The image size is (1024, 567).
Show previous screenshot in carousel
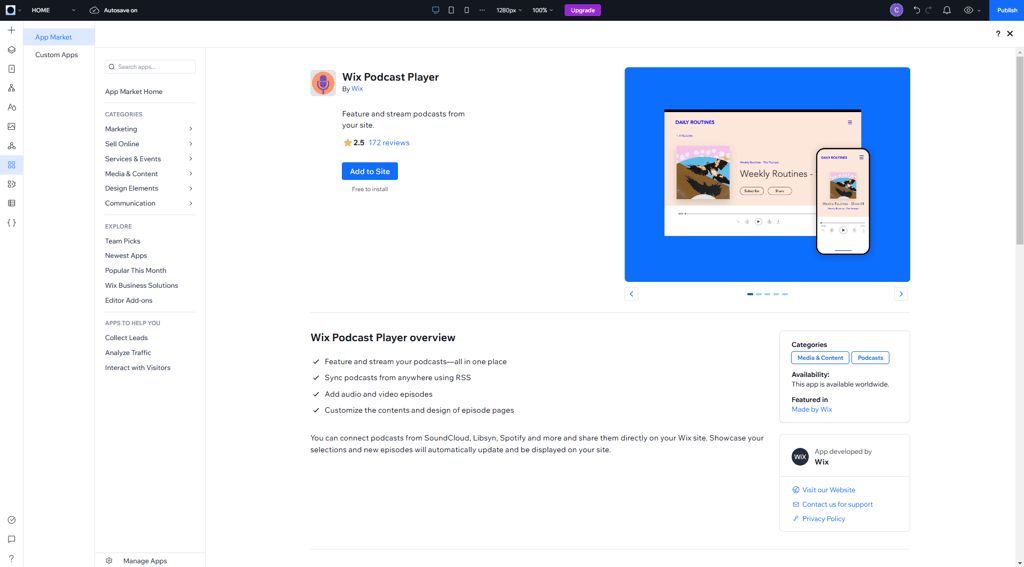[632, 294]
